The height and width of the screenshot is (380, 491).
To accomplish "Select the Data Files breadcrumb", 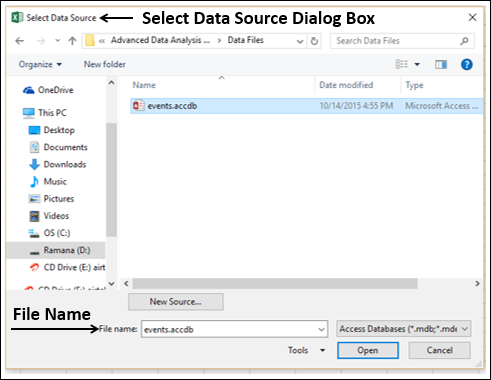I will (246, 40).
